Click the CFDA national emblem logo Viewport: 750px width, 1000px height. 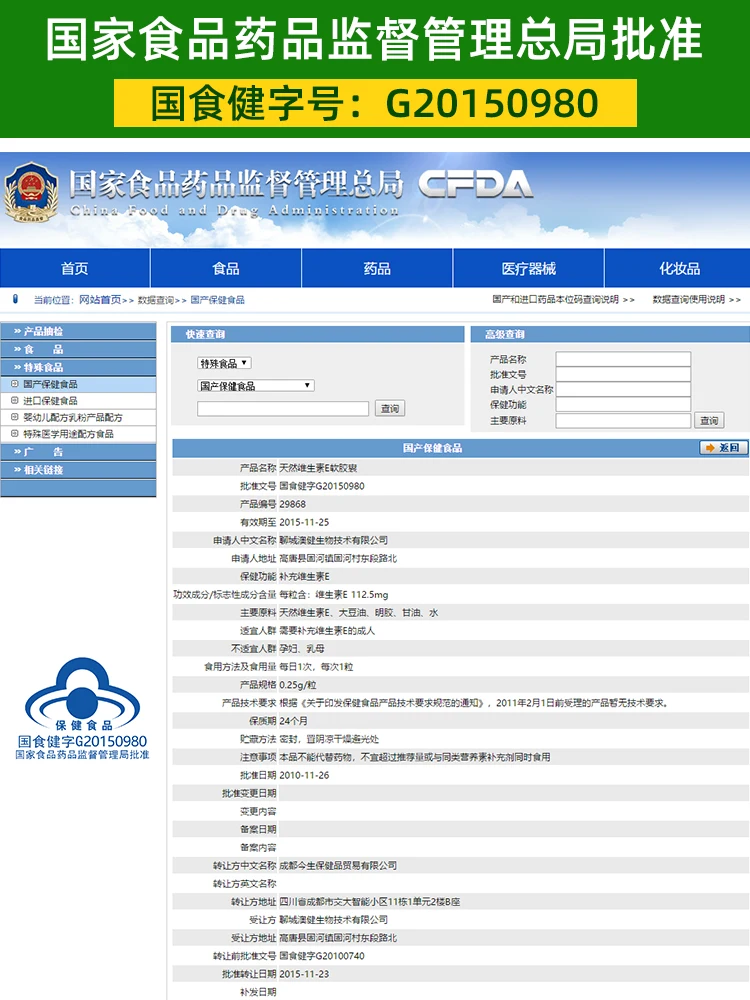click(x=31, y=193)
